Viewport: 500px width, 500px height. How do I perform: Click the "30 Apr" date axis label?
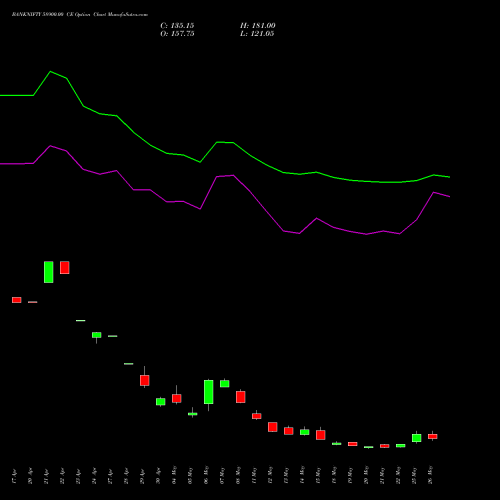pyautogui.click(x=158, y=477)
